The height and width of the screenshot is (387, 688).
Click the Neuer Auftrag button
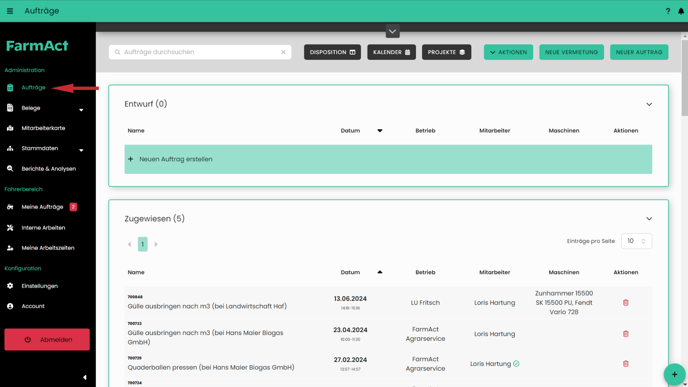point(639,52)
